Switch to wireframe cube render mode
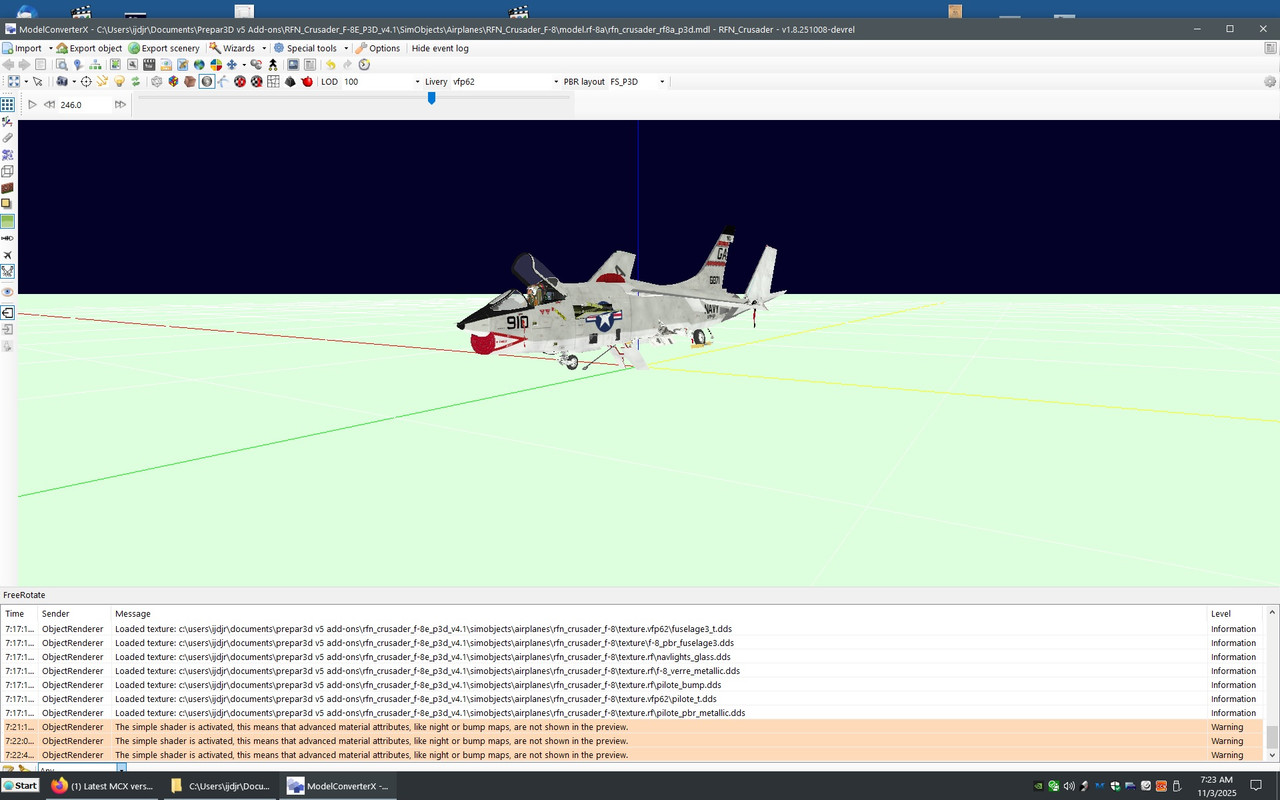Image resolution: width=1280 pixels, height=800 pixels. (x=156, y=81)
